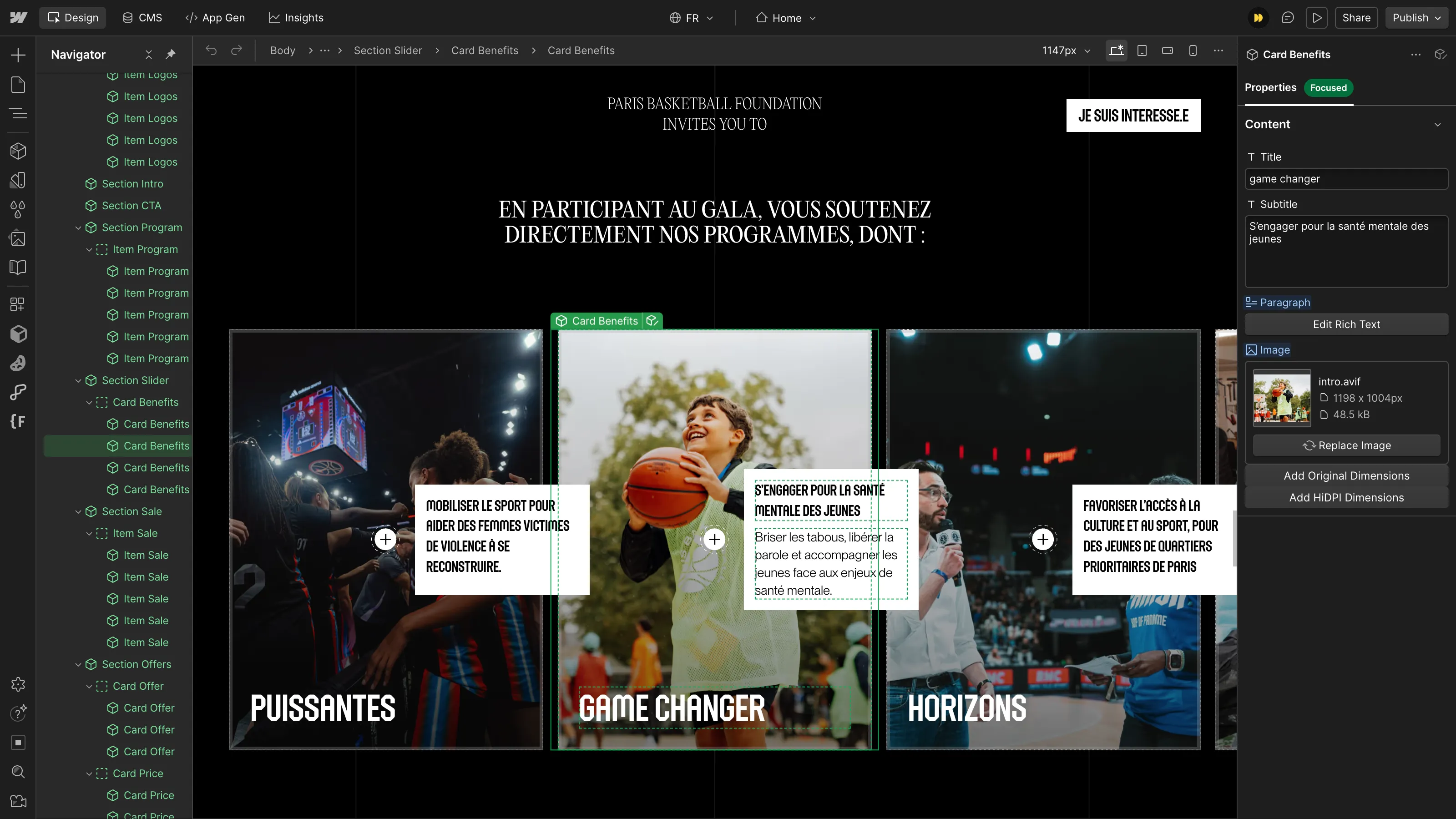Screen dimensions: 1456x819
Task: Switch to the CMS tab
Action: 142,18
